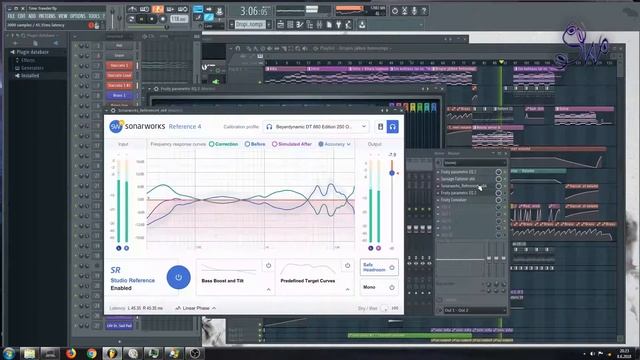
Task: Open the EDIT menu in FL Studio
Action: click(x=21, y=16)
